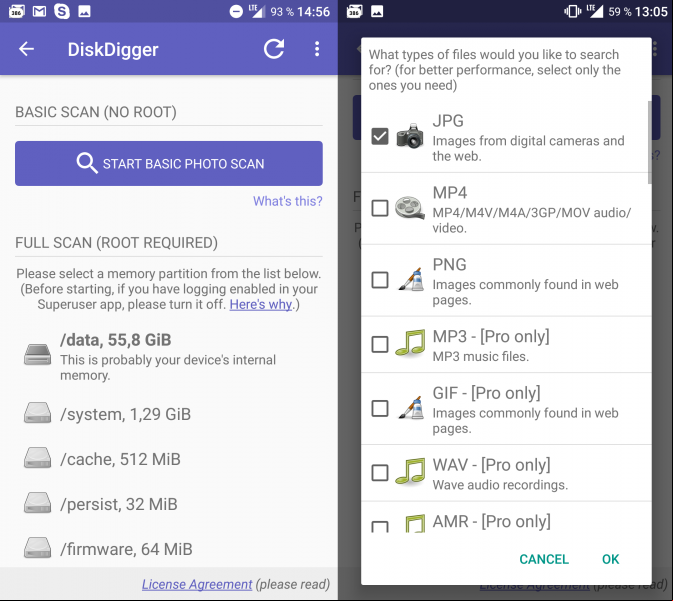Open the What's this? link
The height and width of the screenshot is (601, 673).
[288, 201]
